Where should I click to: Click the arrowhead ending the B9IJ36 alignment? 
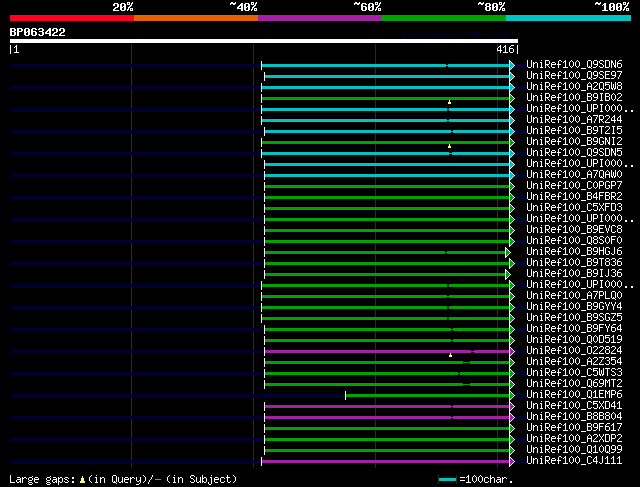pos(508,275)
